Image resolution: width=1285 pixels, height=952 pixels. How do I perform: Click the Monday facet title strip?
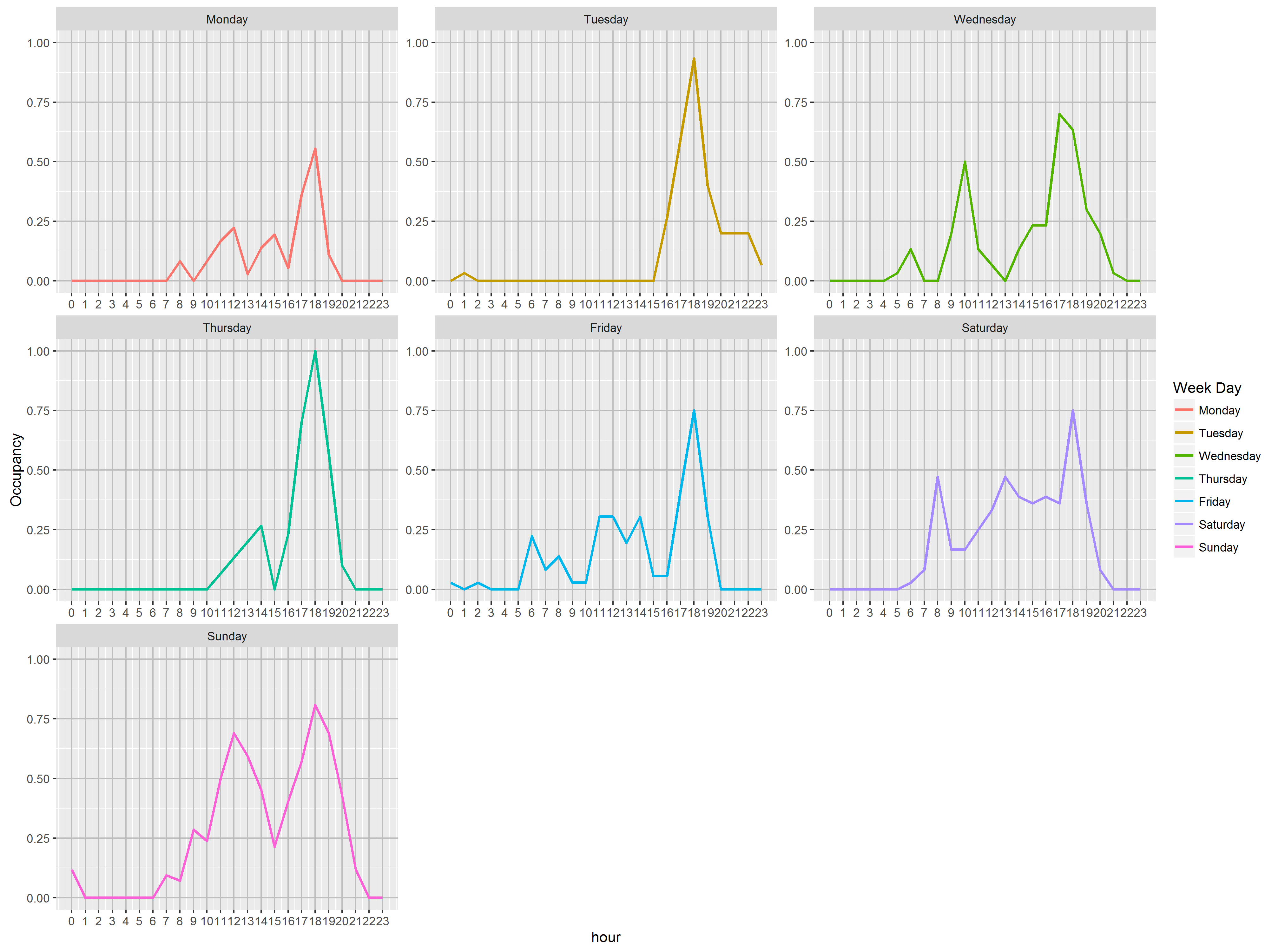(227, 19)
